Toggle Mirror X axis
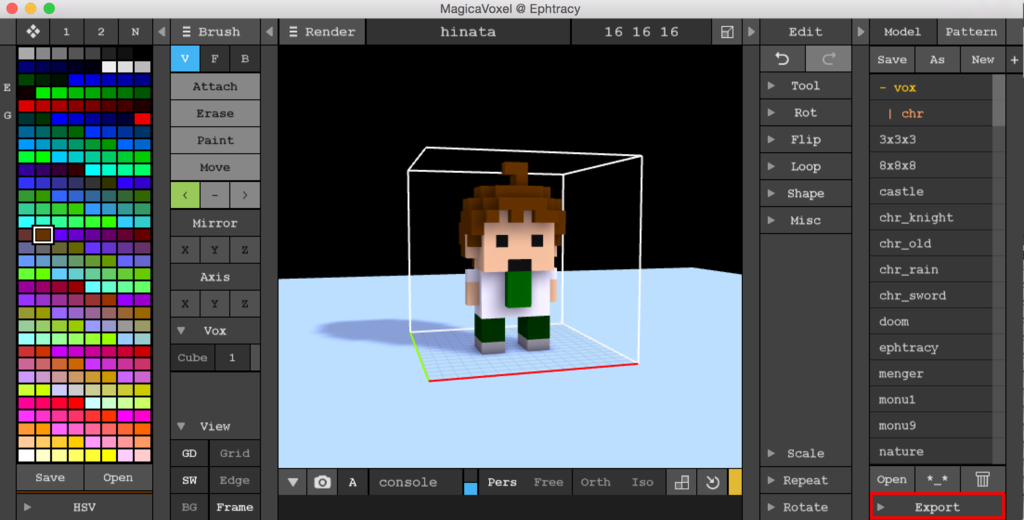 [x=185, y=250]
